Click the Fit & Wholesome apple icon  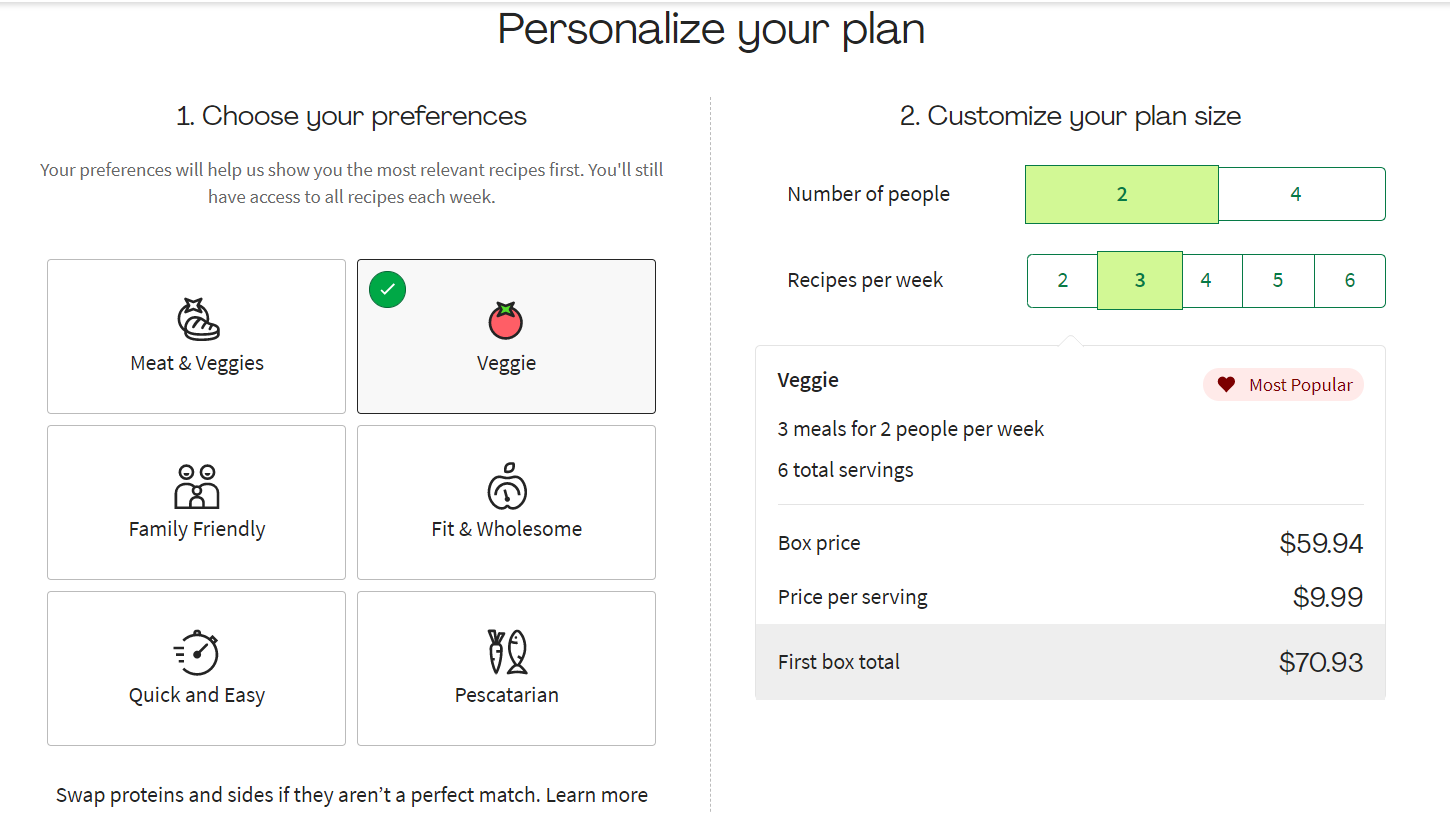click(x=506, y=486)
